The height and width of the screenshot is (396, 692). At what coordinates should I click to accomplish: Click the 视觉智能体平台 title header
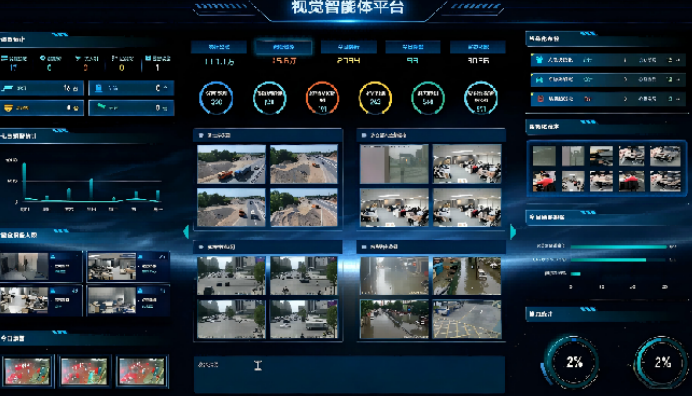click(348, 8)
